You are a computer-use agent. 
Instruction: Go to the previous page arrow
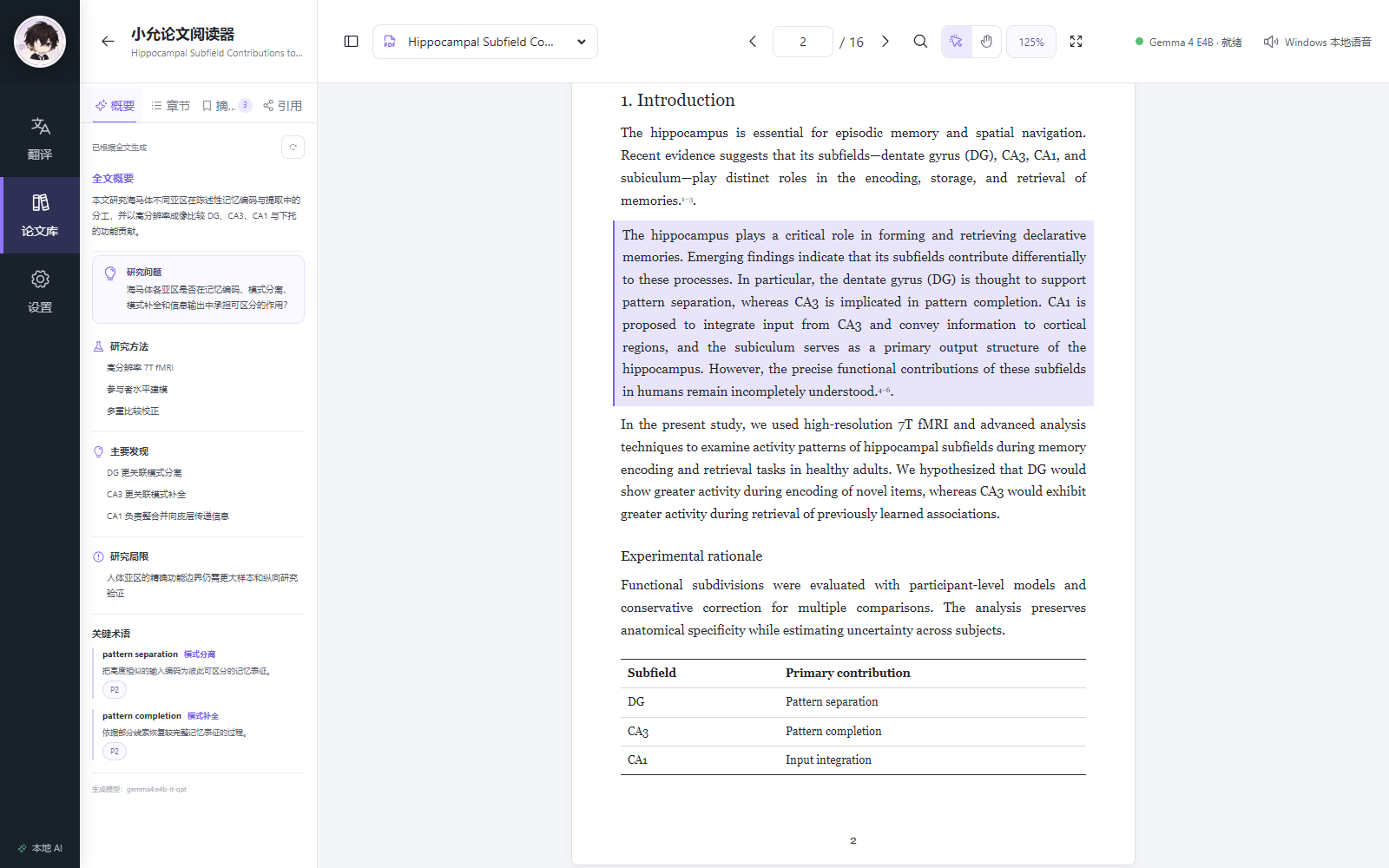pos(753,42)
